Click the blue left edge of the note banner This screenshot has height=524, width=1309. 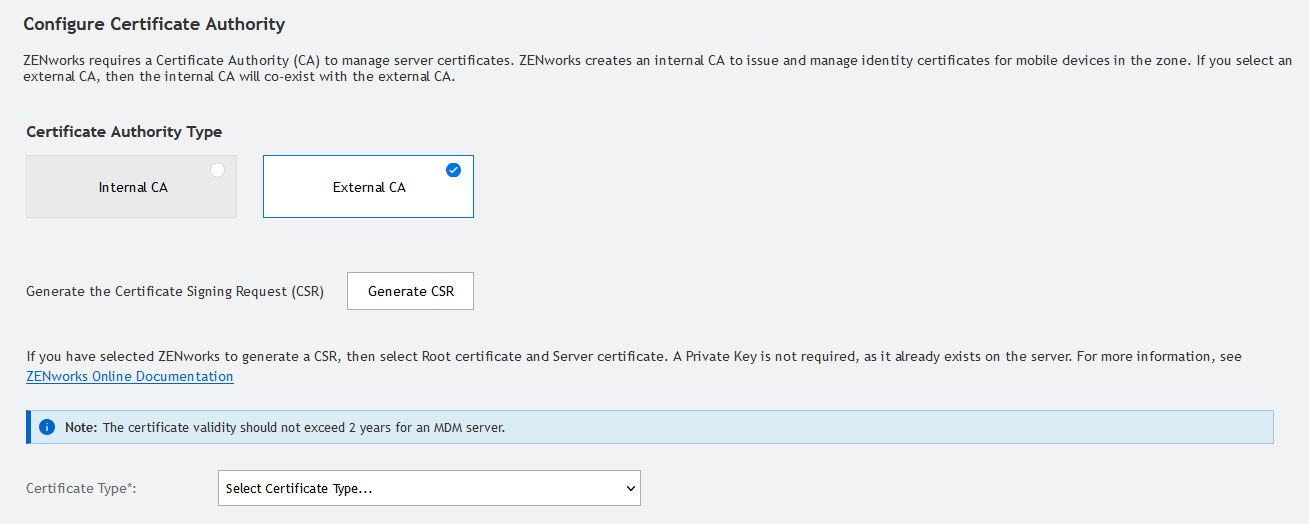pyautogui.click(x=29, y=427)
